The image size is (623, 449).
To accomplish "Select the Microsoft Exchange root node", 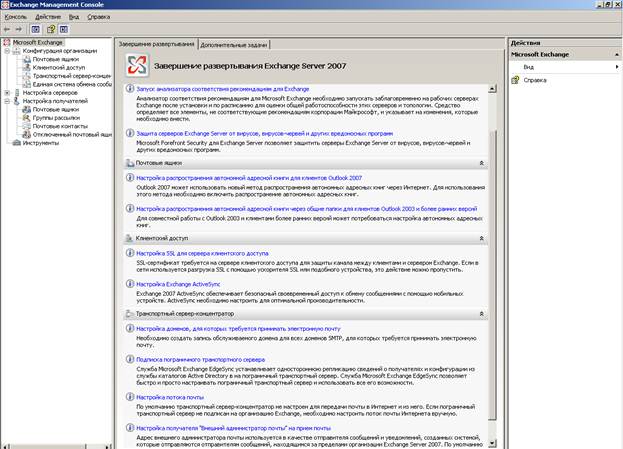I will pos(38,42).
